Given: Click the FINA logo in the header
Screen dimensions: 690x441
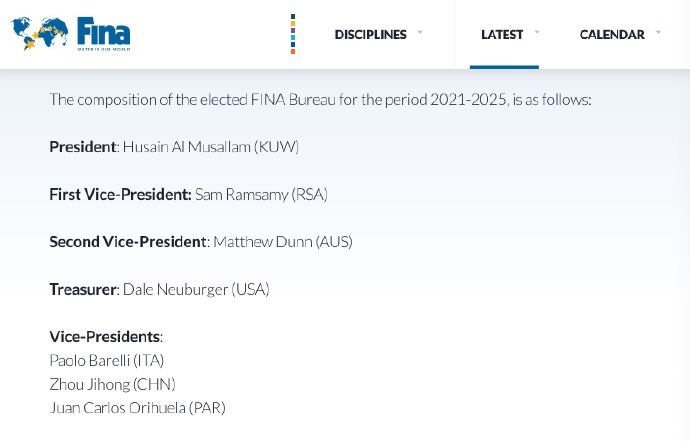Looking at the screenshot, I should [71, 33].
